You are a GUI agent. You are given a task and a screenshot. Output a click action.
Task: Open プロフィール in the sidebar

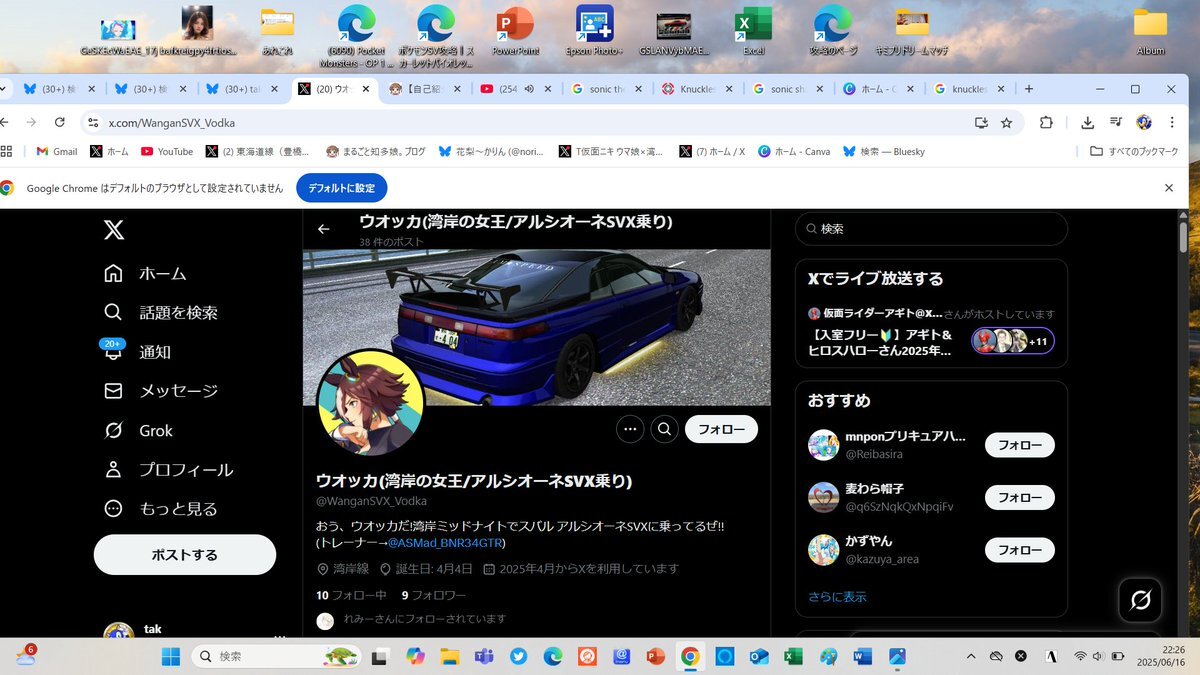tap(168, 470)
